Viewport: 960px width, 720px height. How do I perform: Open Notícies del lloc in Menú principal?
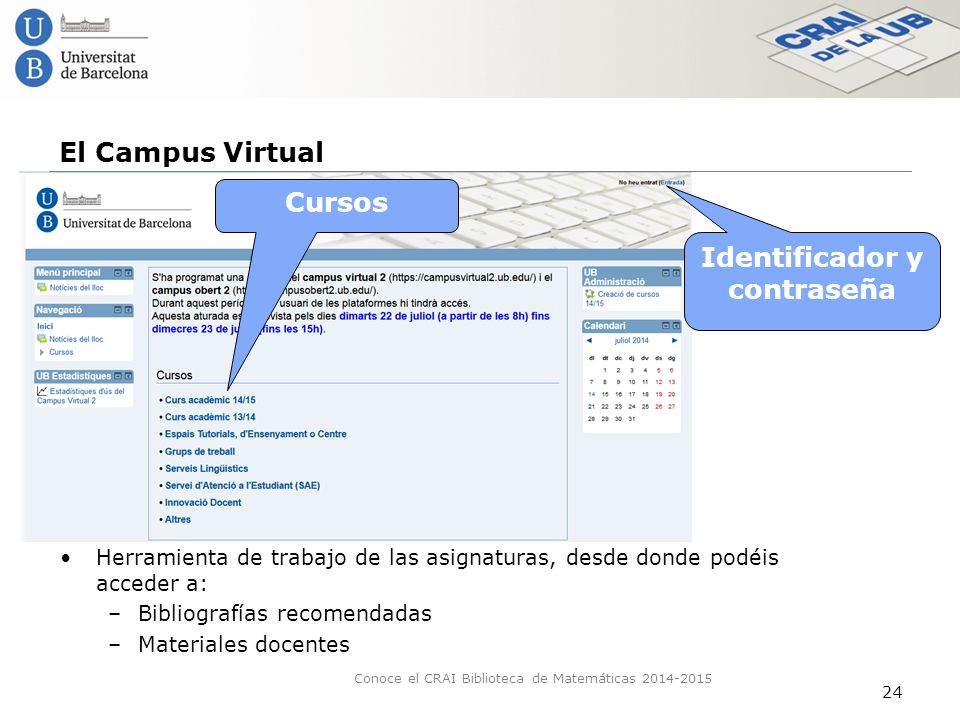[x=77, y=287]
